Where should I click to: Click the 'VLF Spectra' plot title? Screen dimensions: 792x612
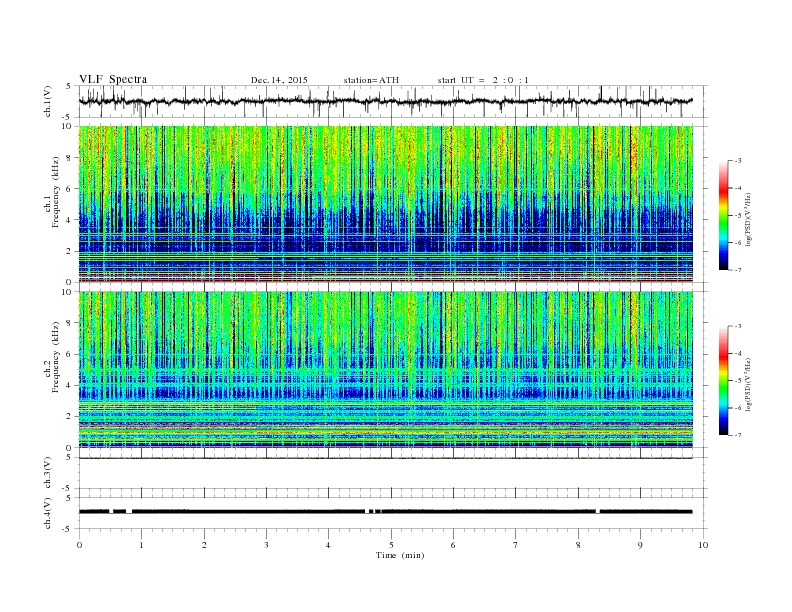click(113, 79)
